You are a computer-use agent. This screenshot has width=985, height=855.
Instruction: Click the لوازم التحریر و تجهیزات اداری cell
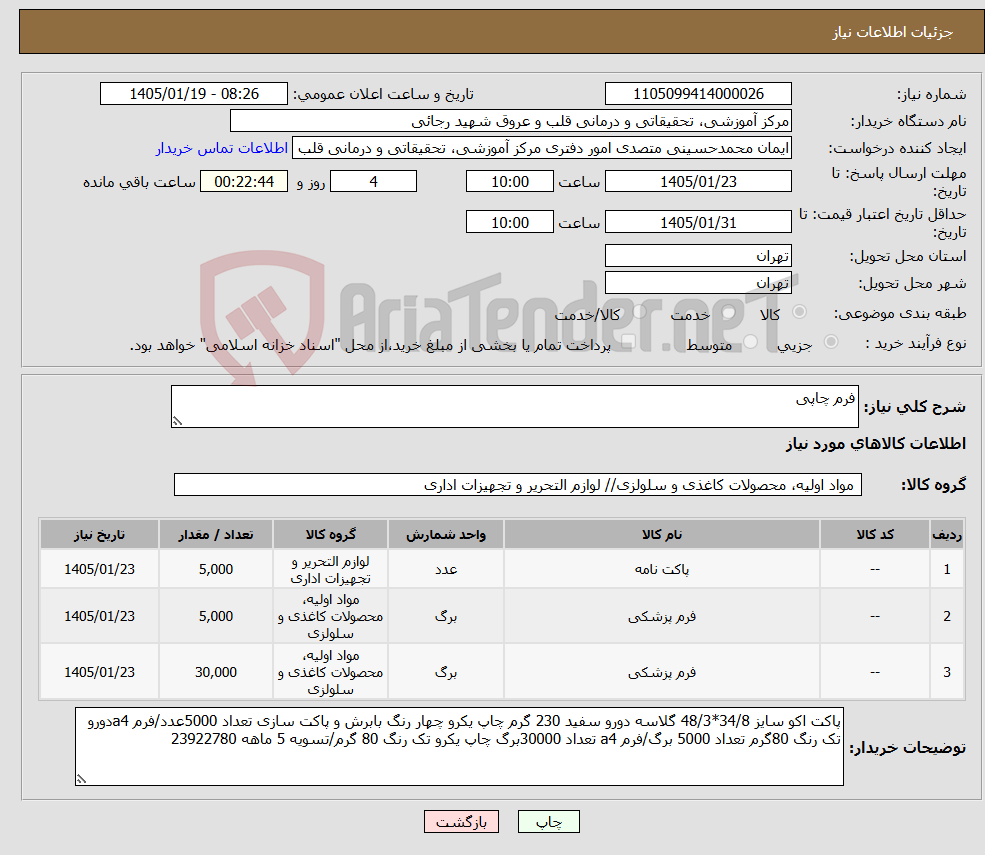330,569
